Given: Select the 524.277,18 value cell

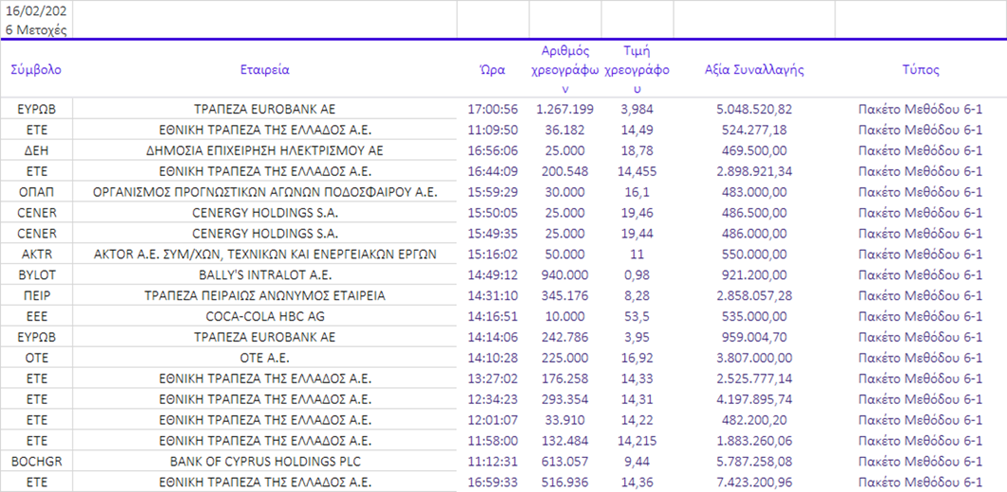Looking at the screenshot, I should tap(754, 130).
